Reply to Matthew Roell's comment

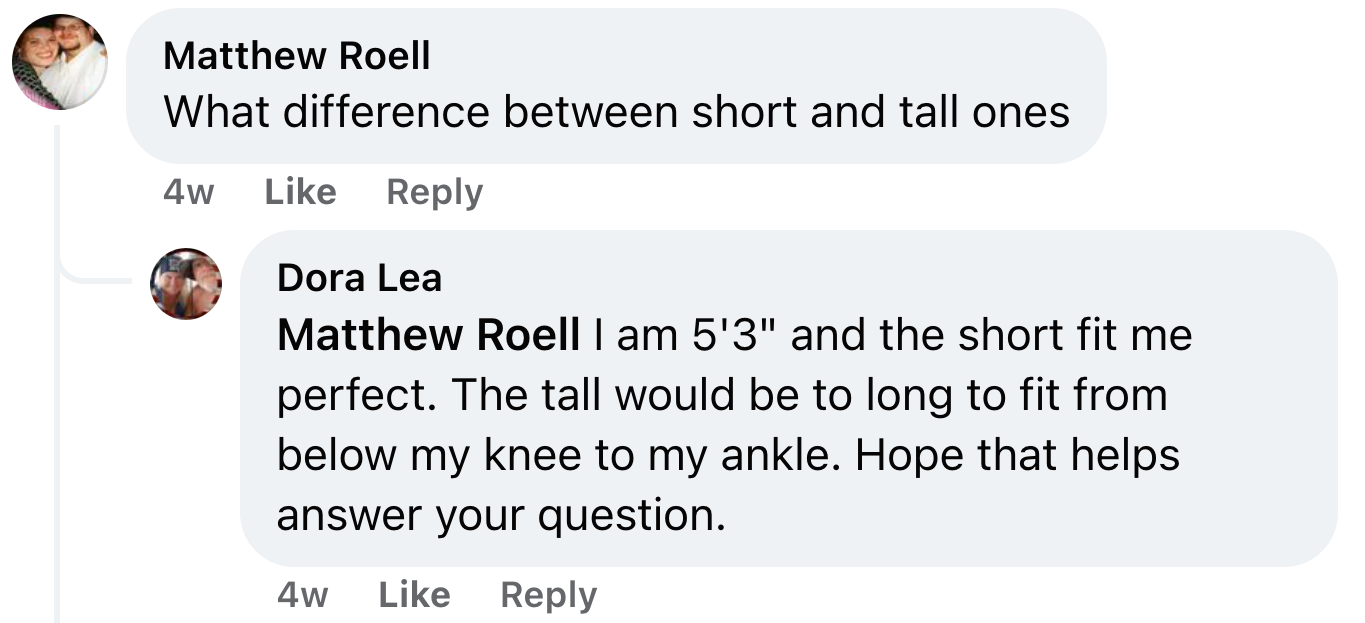pyautogui.click(x=434, y=192)
